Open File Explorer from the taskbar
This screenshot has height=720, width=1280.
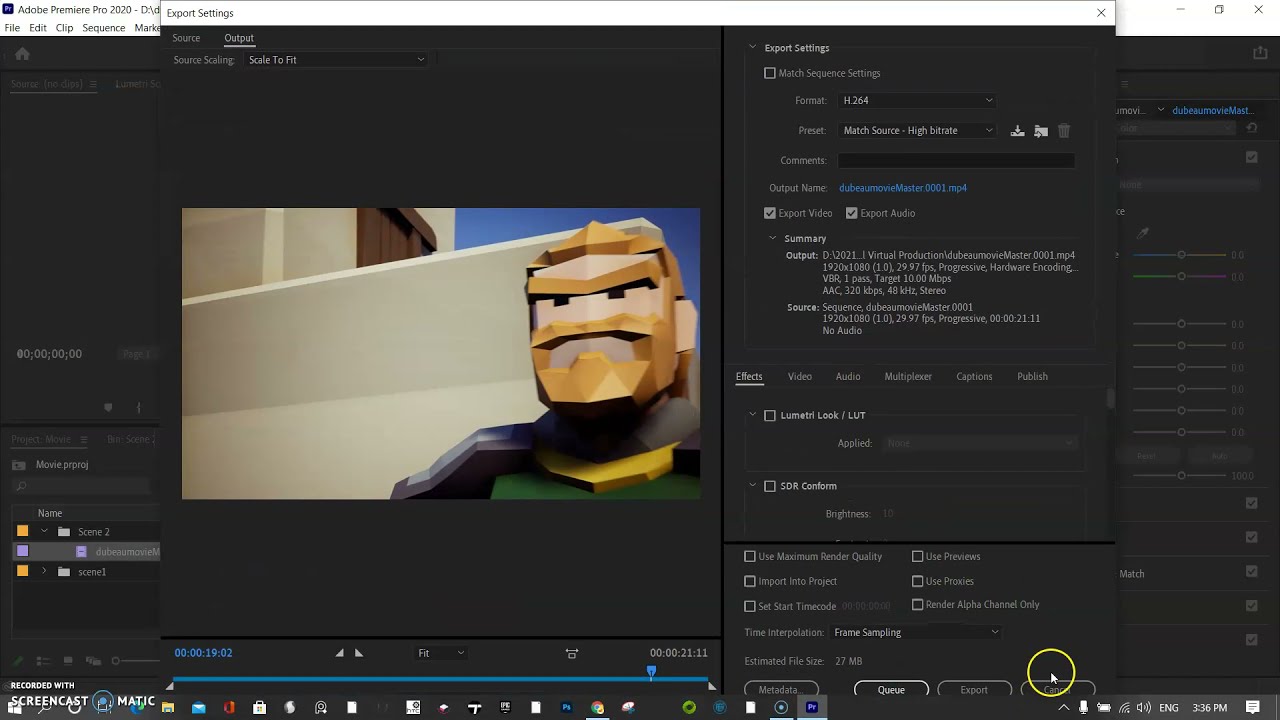coord(168,708)
